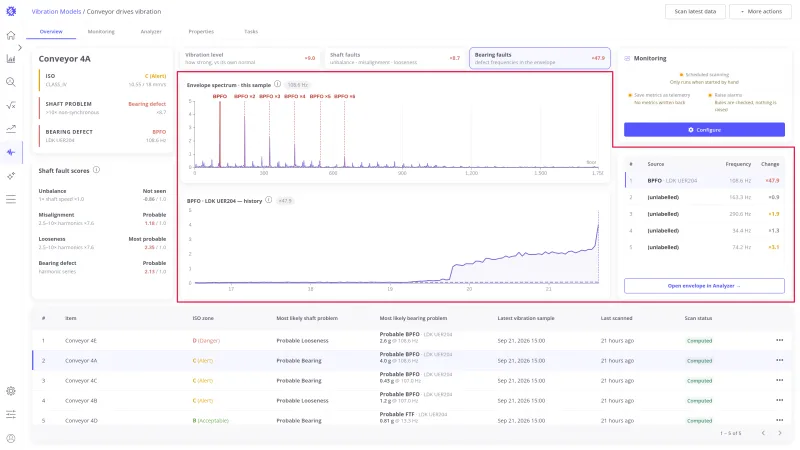Click the first BPFO marker label in spectrum
Viewport: 800px width, 450px height.
220,96
